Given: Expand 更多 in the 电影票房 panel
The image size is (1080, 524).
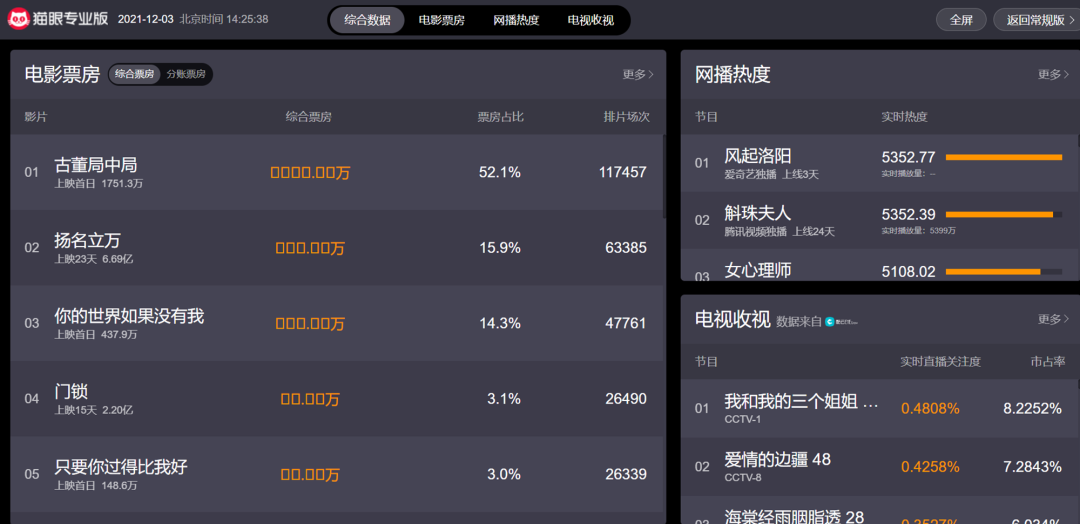Looking at the screenshot, I should click(637, 74).
